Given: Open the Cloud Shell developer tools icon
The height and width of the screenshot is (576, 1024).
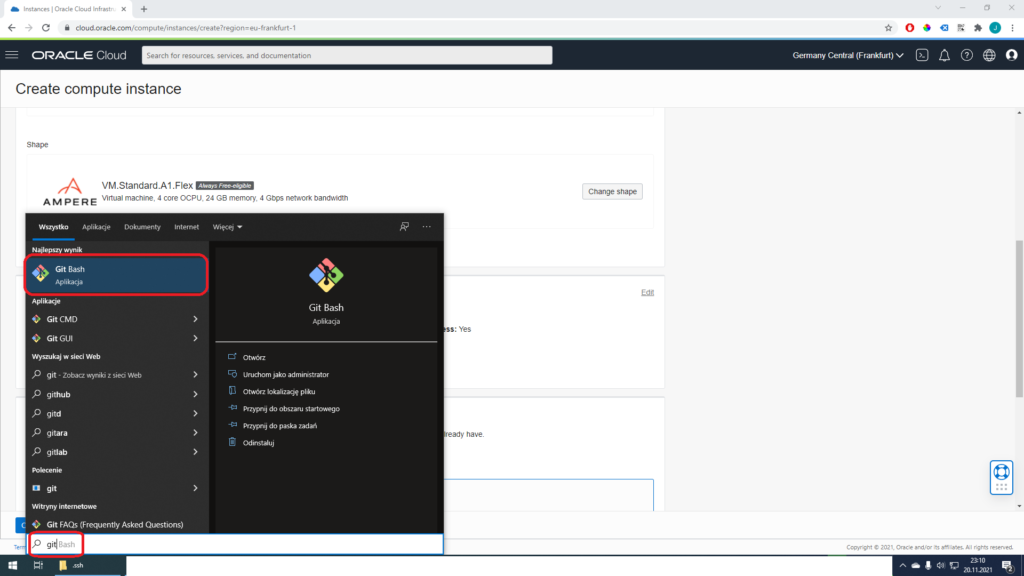Looking at the screenshot, I should pos(921,56).
